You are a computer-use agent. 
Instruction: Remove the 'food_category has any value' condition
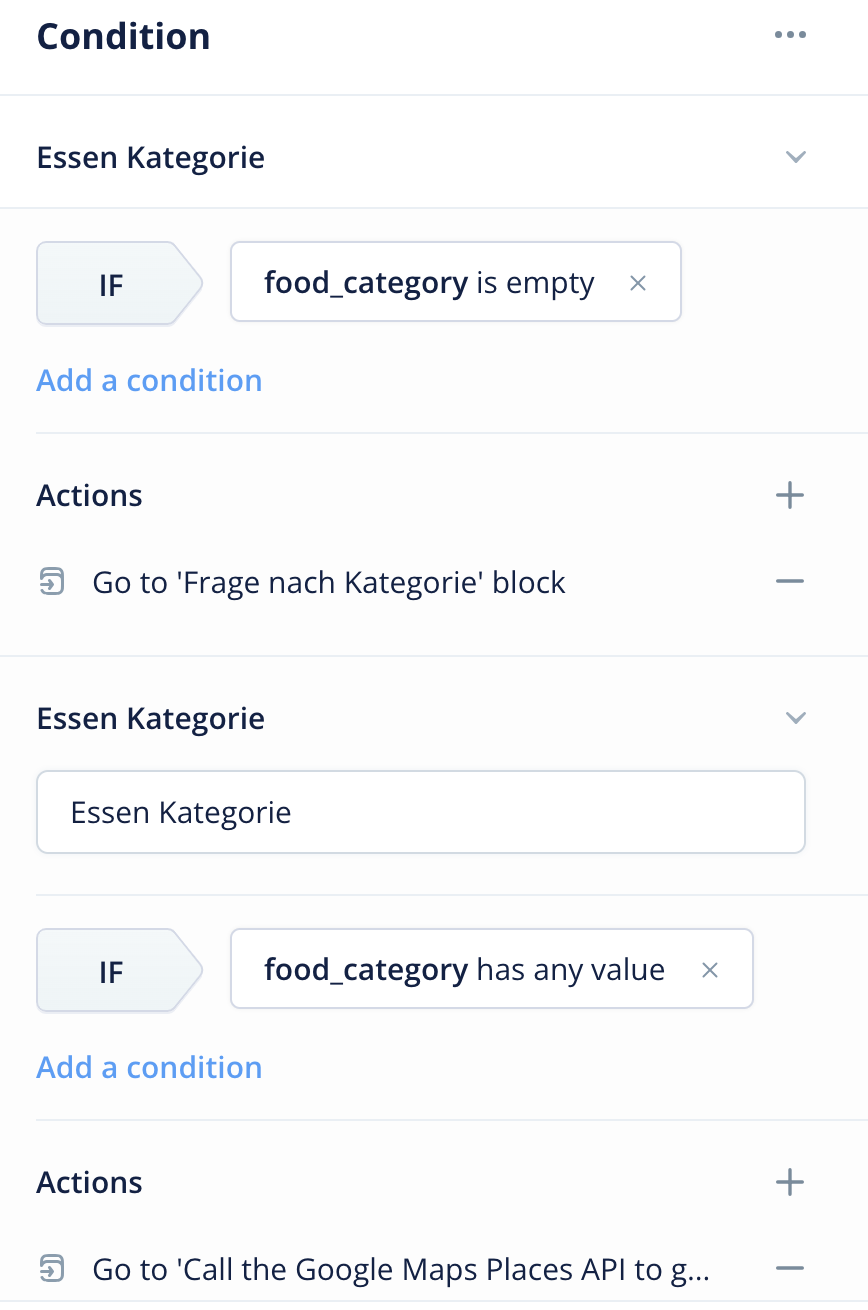click(709, 970)
